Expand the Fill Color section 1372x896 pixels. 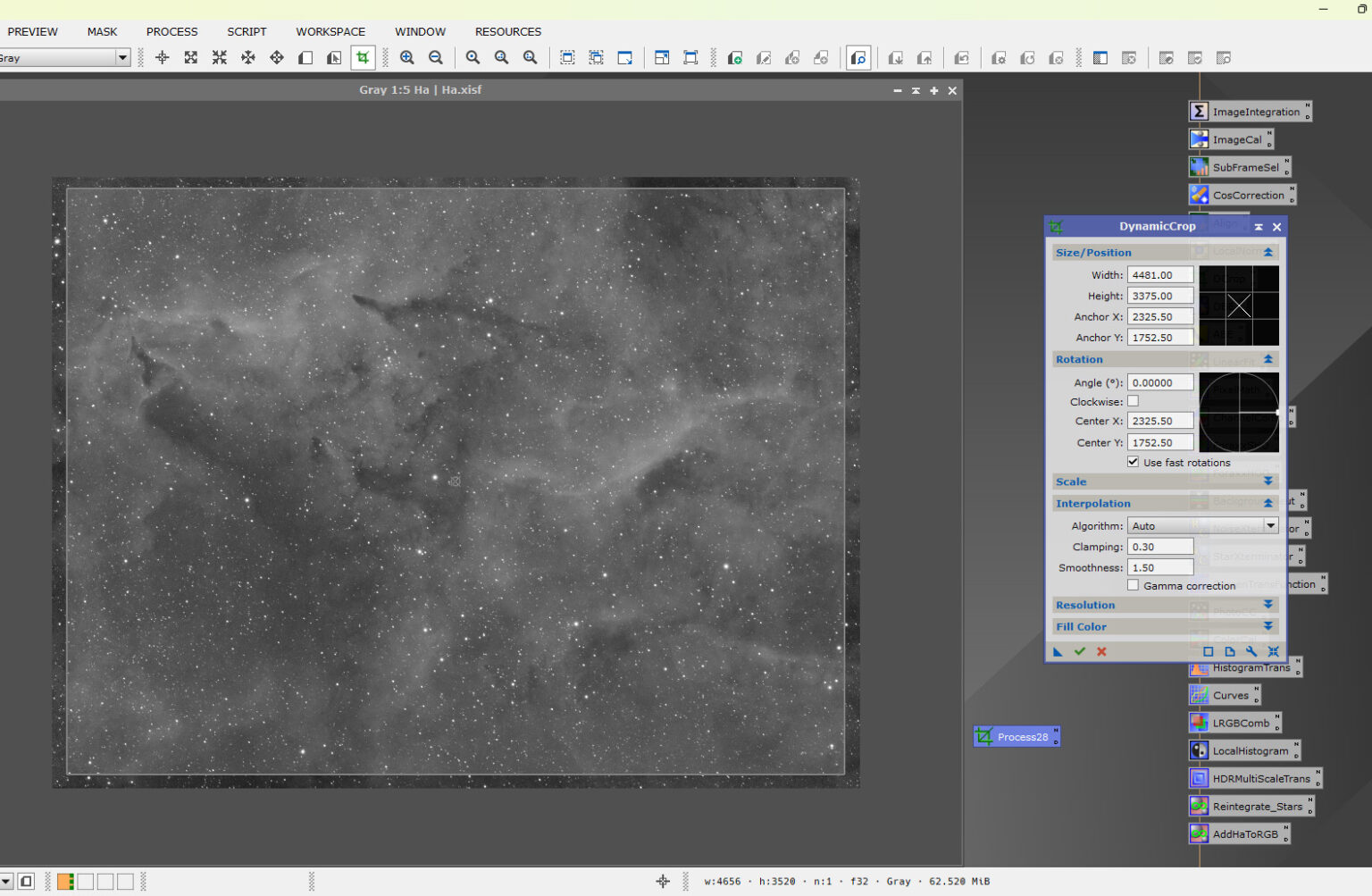pyautogui.click(x=1267, y=626)
